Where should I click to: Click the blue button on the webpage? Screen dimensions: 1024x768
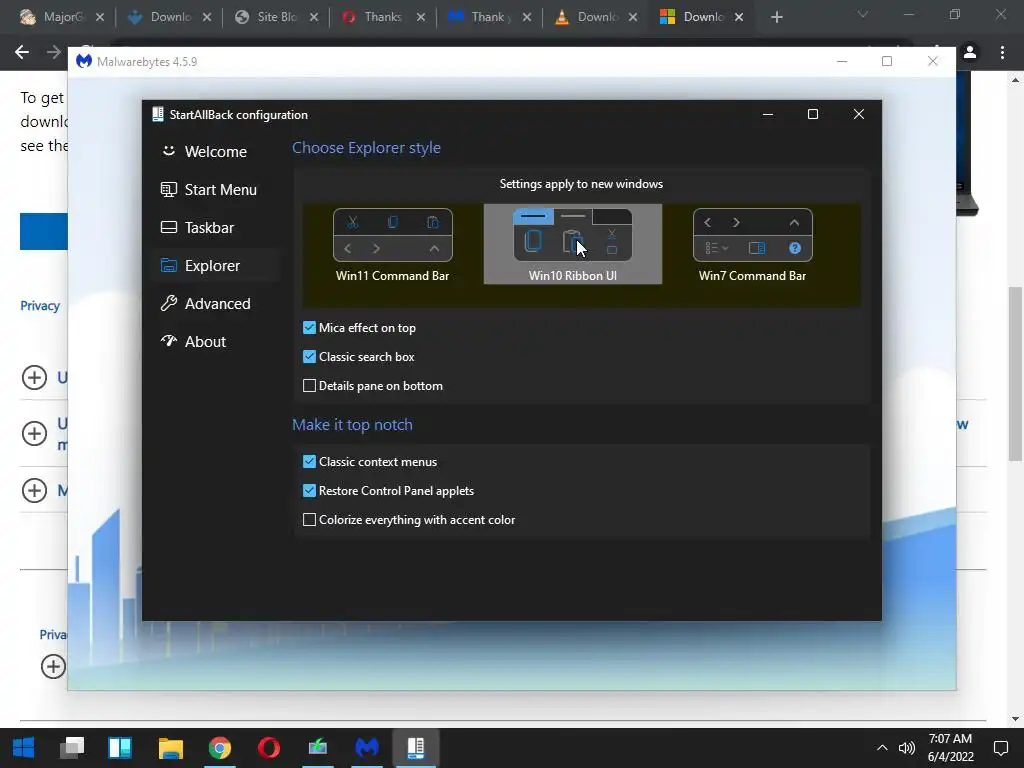click(44, 231)
